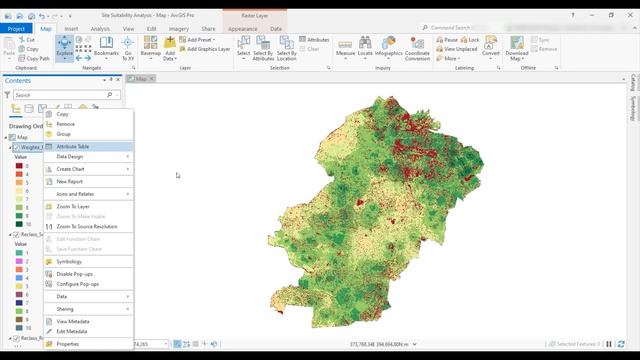Open the Project tab
This screenshot has width=640, height=360.
16,29
